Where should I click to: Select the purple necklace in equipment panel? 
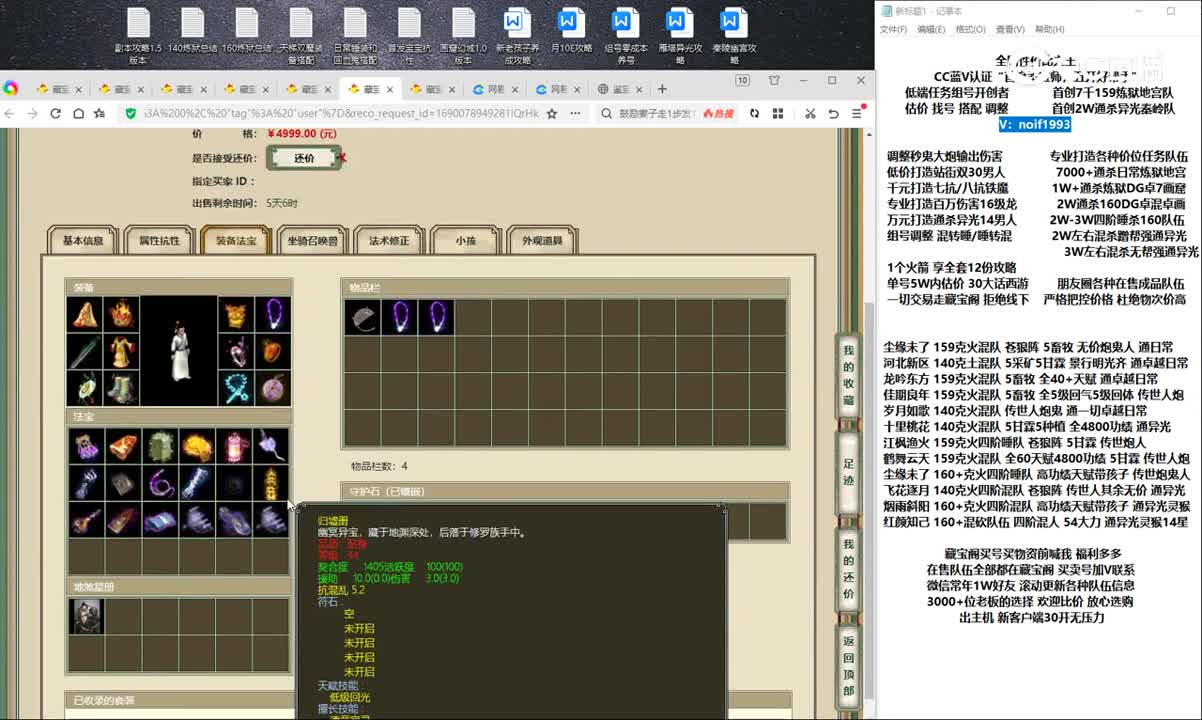point(272,314)
